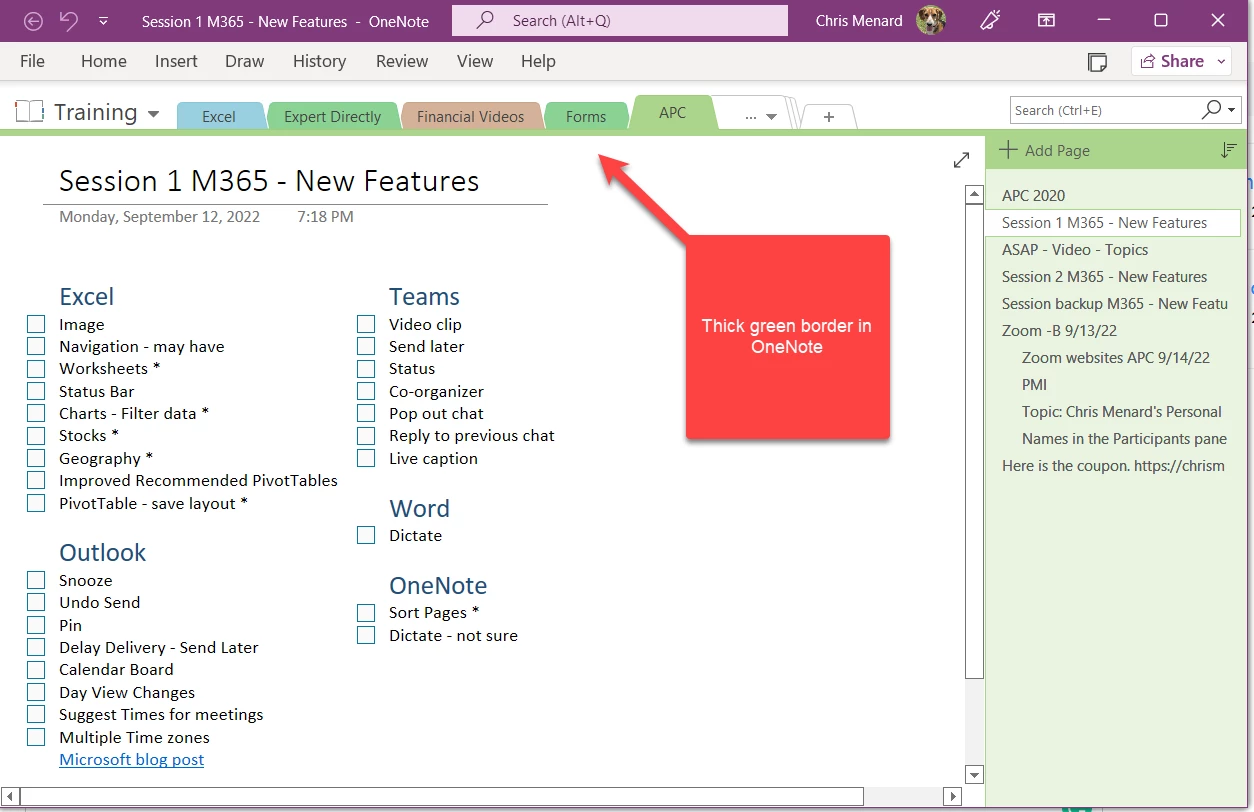Viewport: 1254px width, 812px height.
Task: Switch to the Financial Videos section tab
Action: pos(470,116)
